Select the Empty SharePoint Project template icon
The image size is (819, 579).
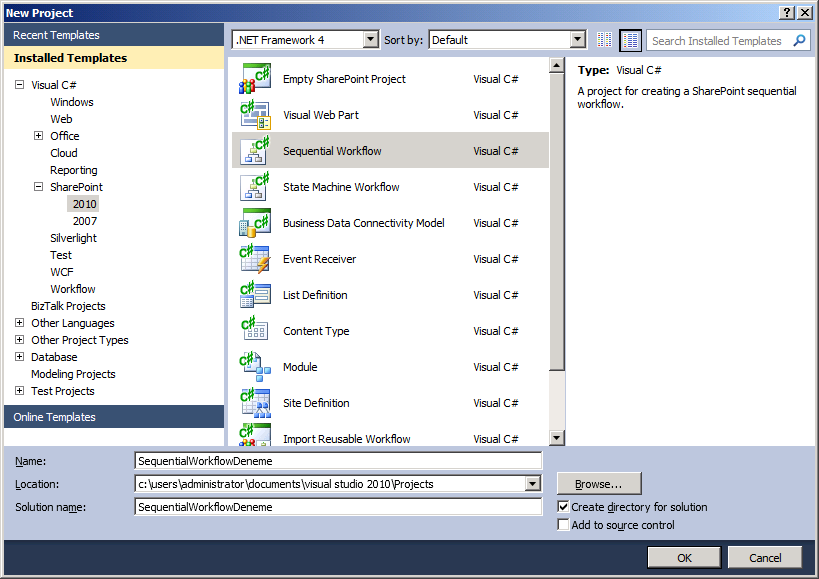(254, 79)
